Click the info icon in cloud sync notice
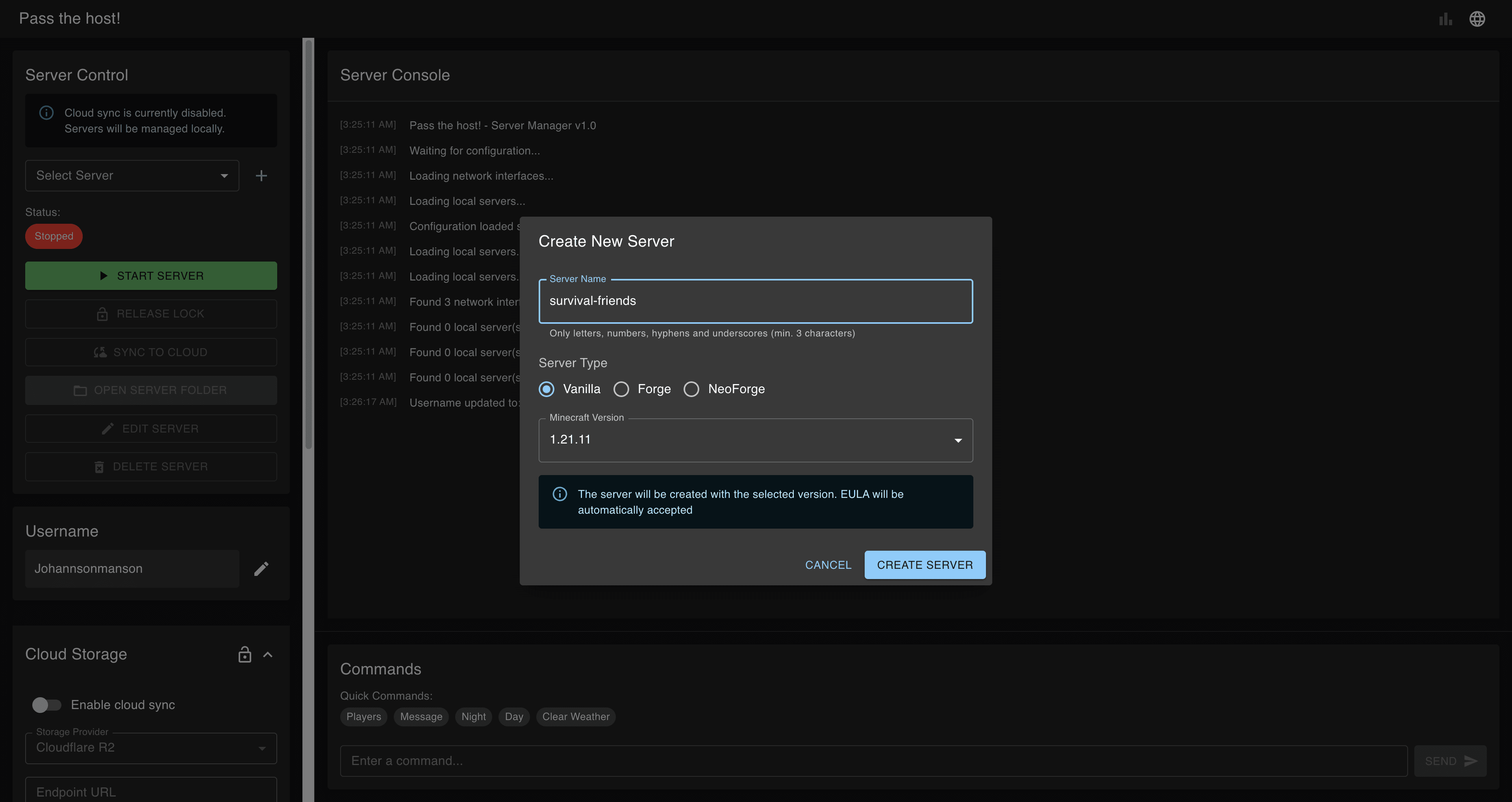Image resolution: width=1512 pixels, height=802 pixels. pos(46,113)
